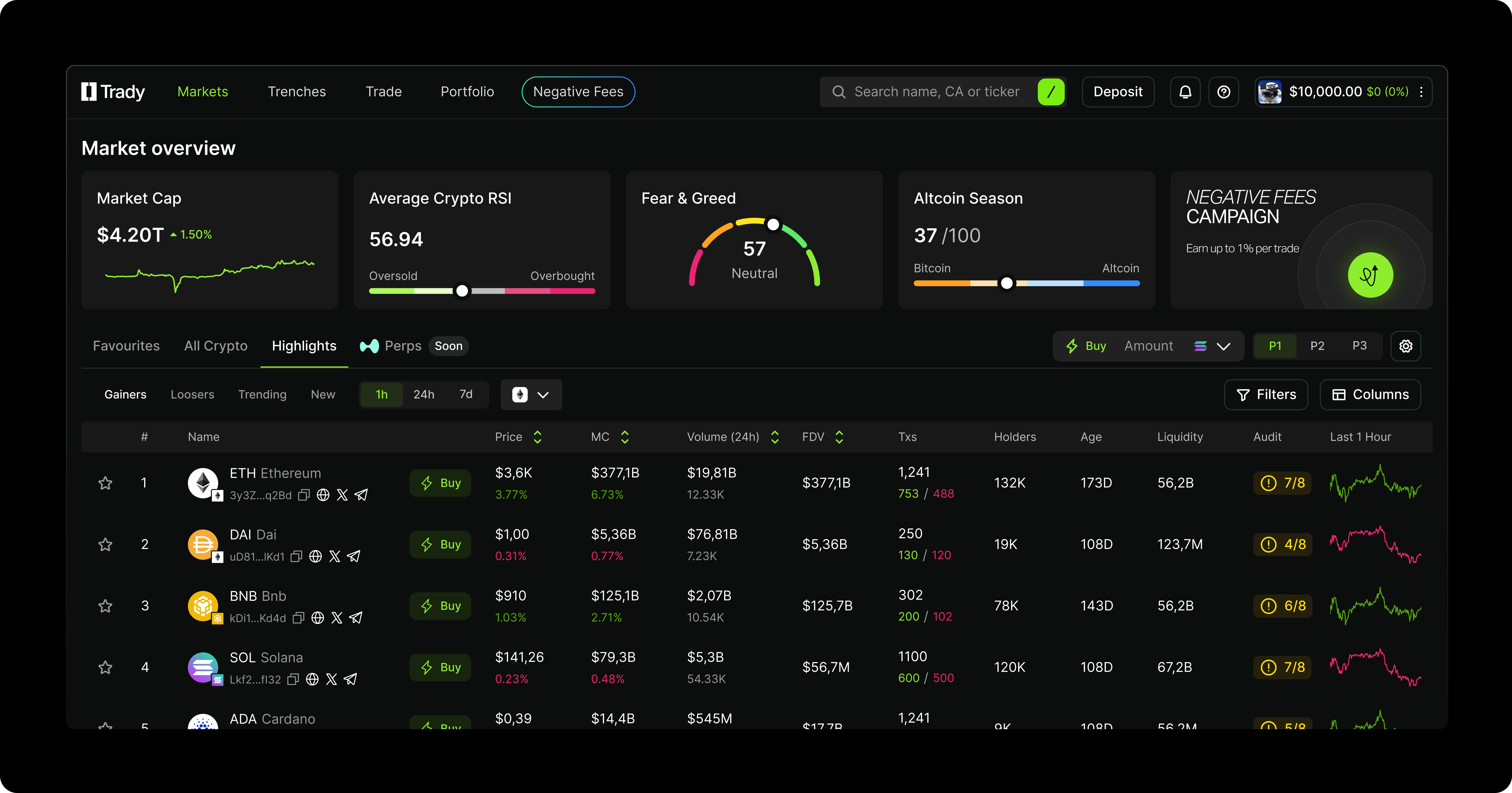Open the Trenches navigation item

tap(296, 92)
